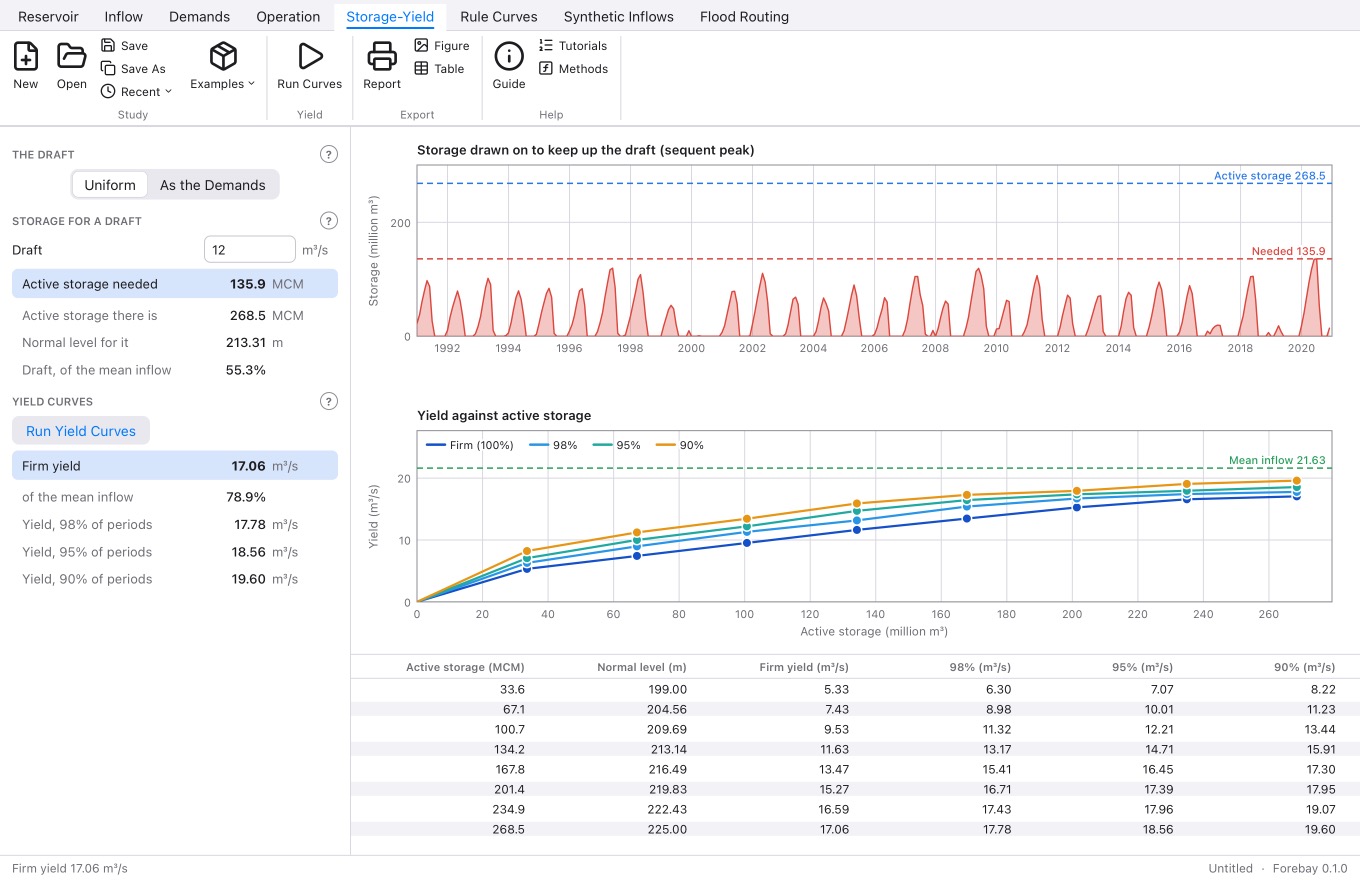Toggle the 90% legend series
This screenshot has width=1360, height=880.
click(x=679, y=445)
